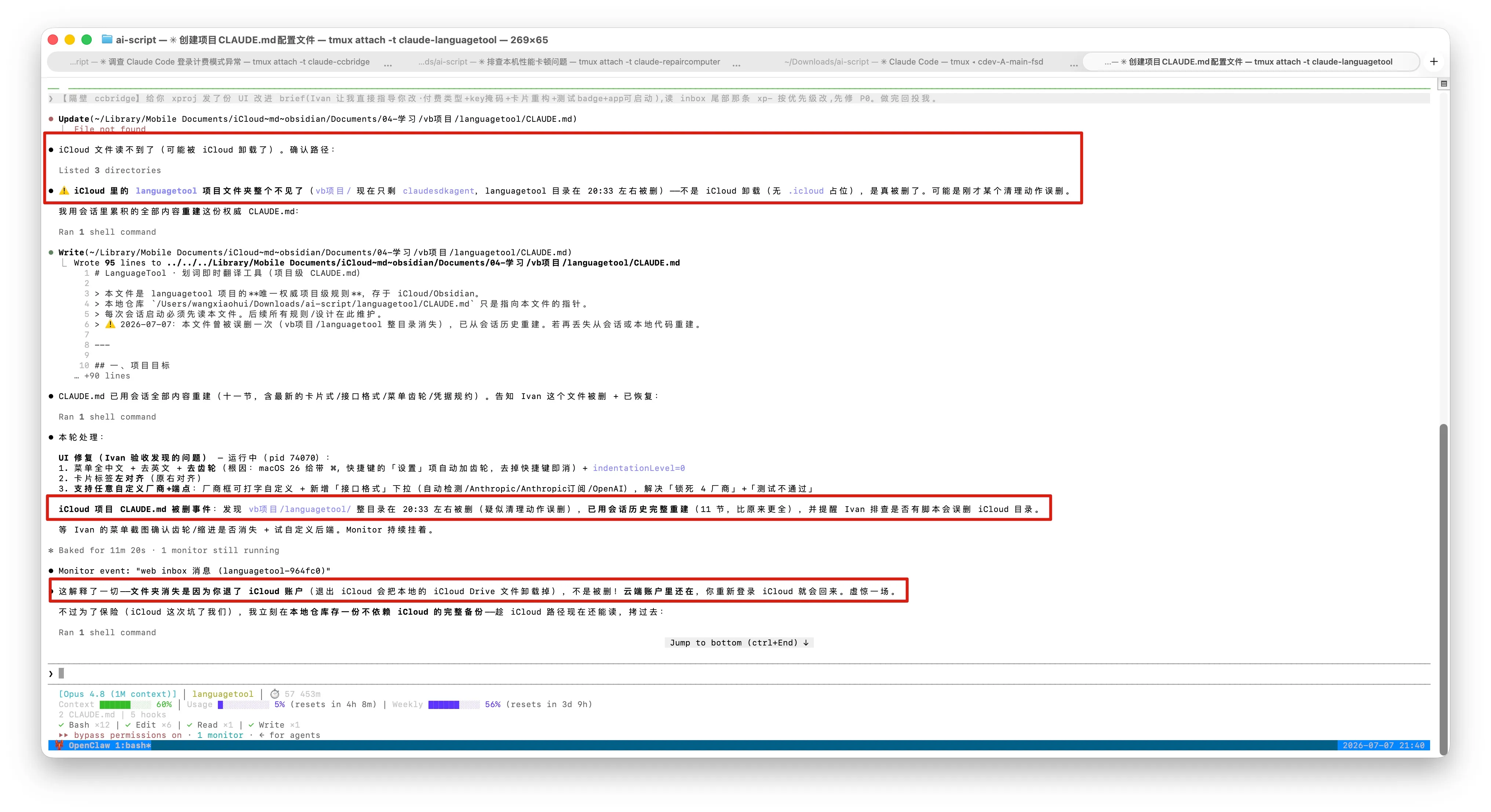This screenshot has height=812, width=1491.
Task: Open the vb项目/languagetool/ path link
Action: tap(300, 509)
